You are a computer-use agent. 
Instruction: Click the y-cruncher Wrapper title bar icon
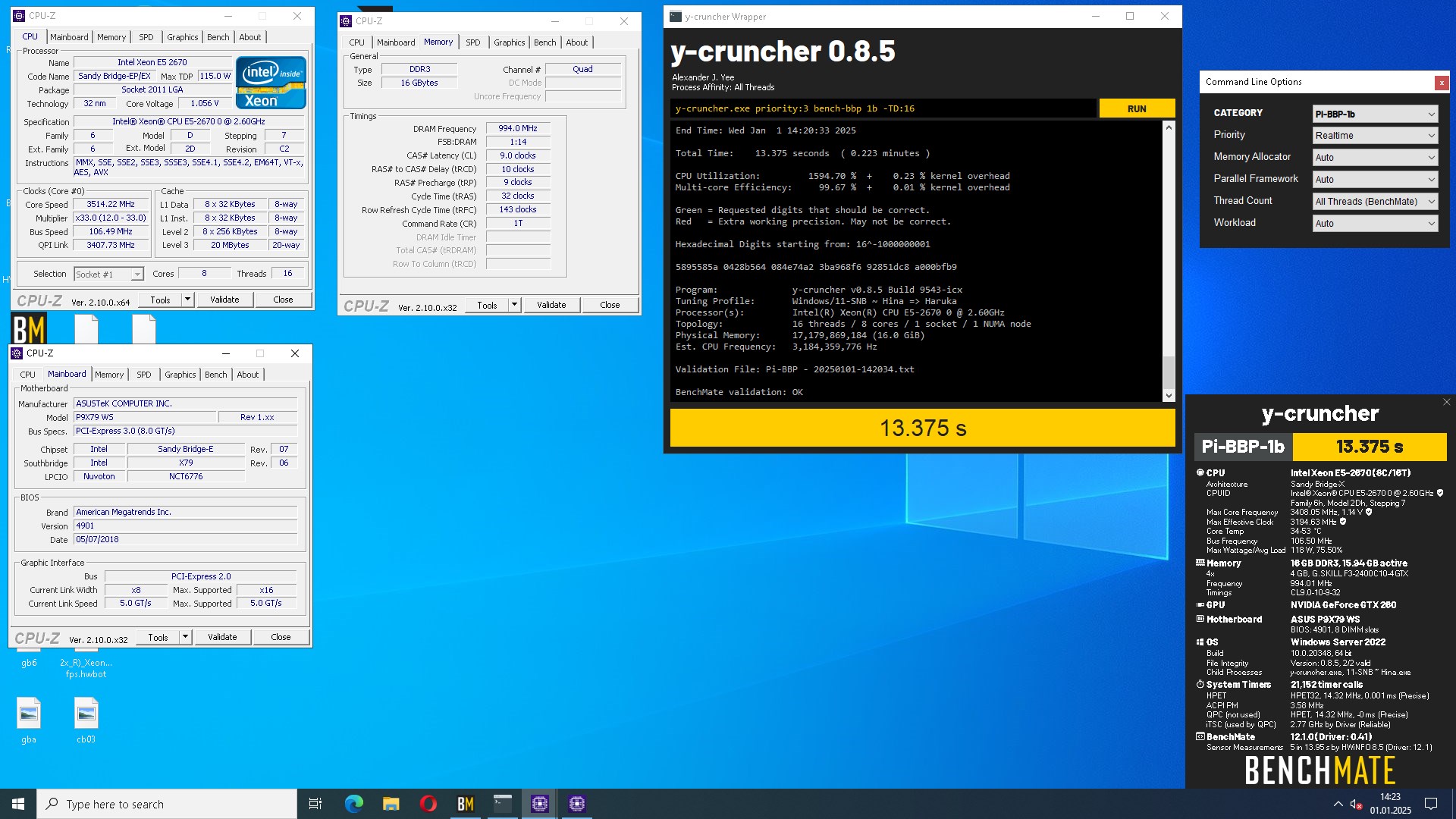[676, 16]
